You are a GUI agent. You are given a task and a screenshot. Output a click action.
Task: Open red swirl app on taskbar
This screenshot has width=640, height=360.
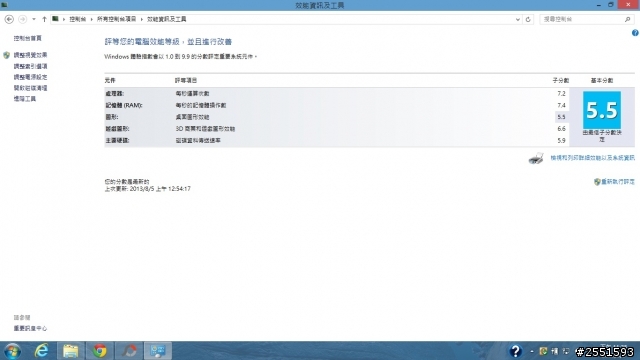click(129, 351)
